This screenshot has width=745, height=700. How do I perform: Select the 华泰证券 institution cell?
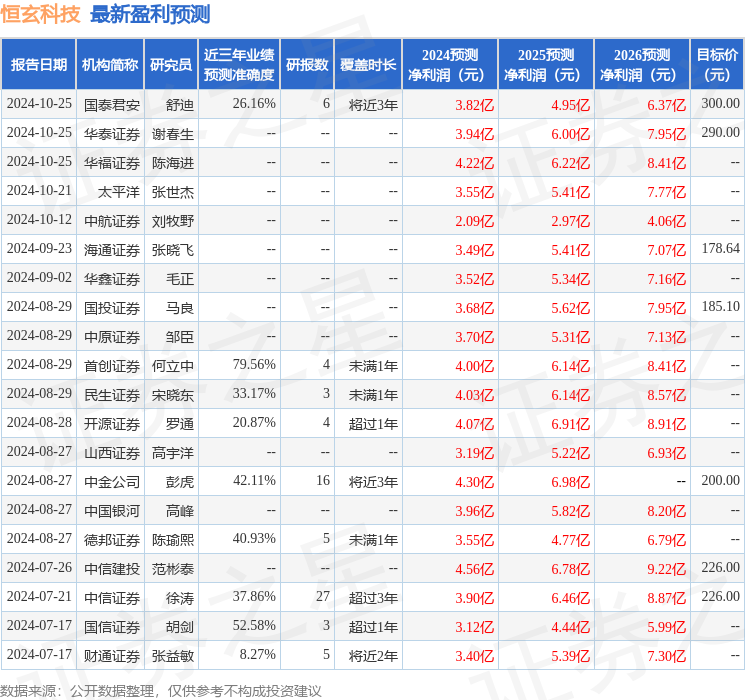point(112,134)
